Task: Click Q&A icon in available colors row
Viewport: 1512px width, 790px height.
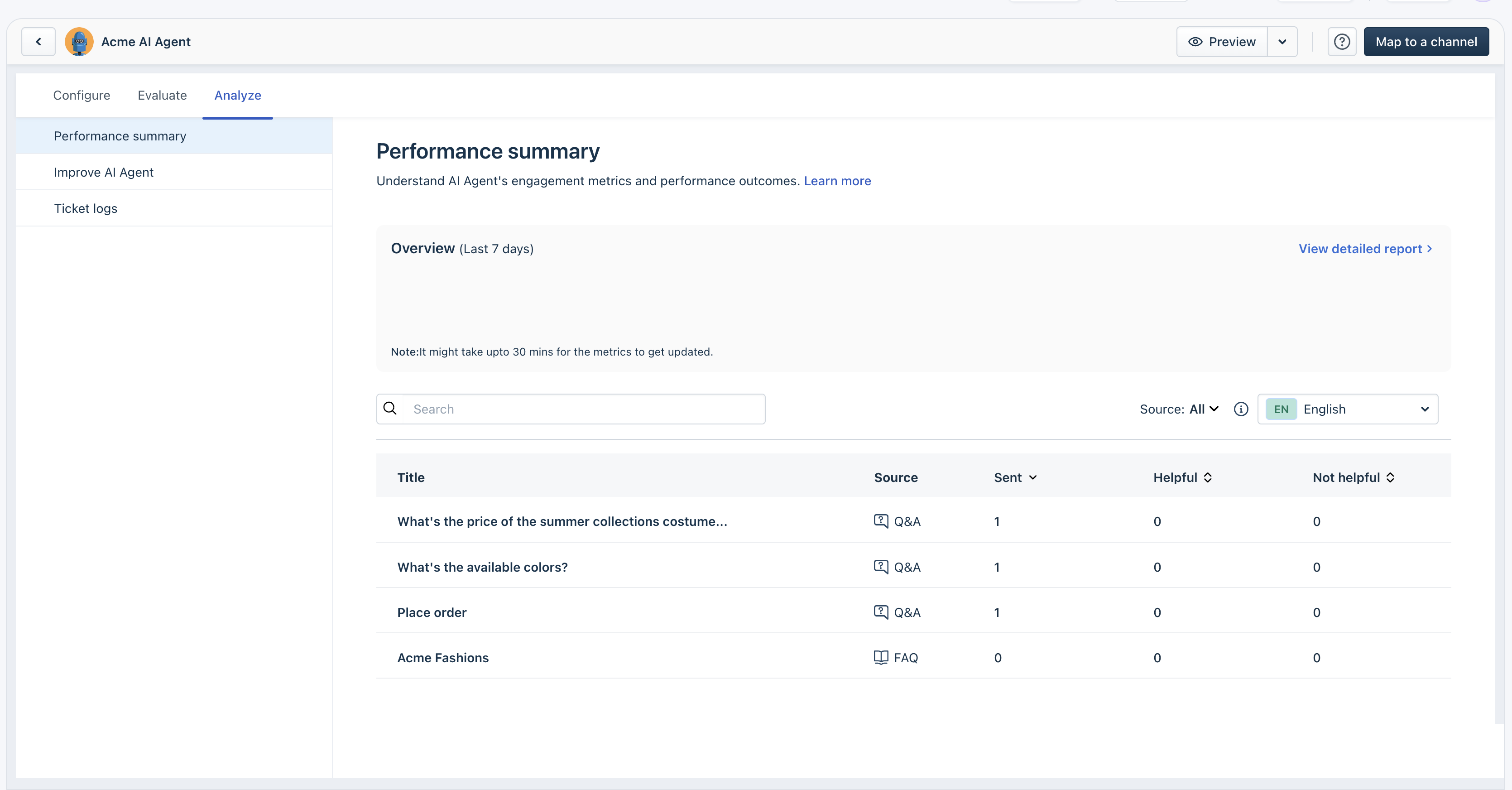Action: click(x=880, y=567)
